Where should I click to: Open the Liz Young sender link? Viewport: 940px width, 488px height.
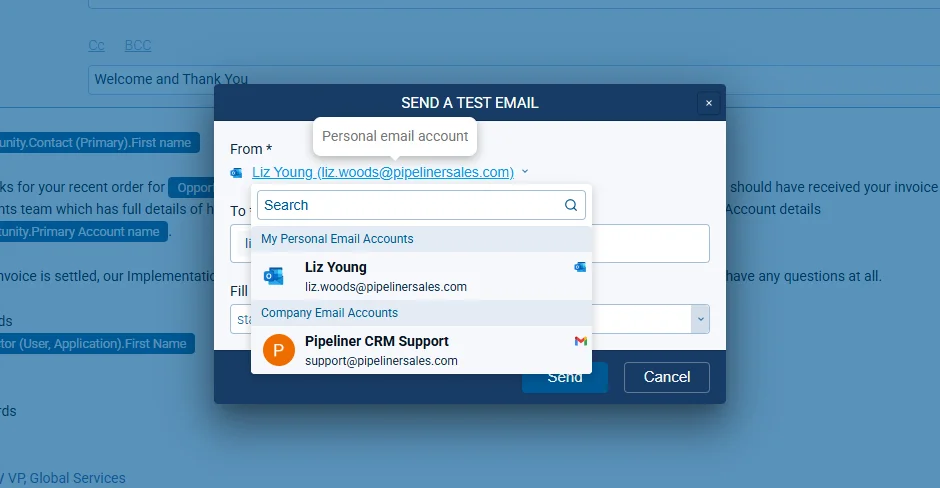[382, 172]
